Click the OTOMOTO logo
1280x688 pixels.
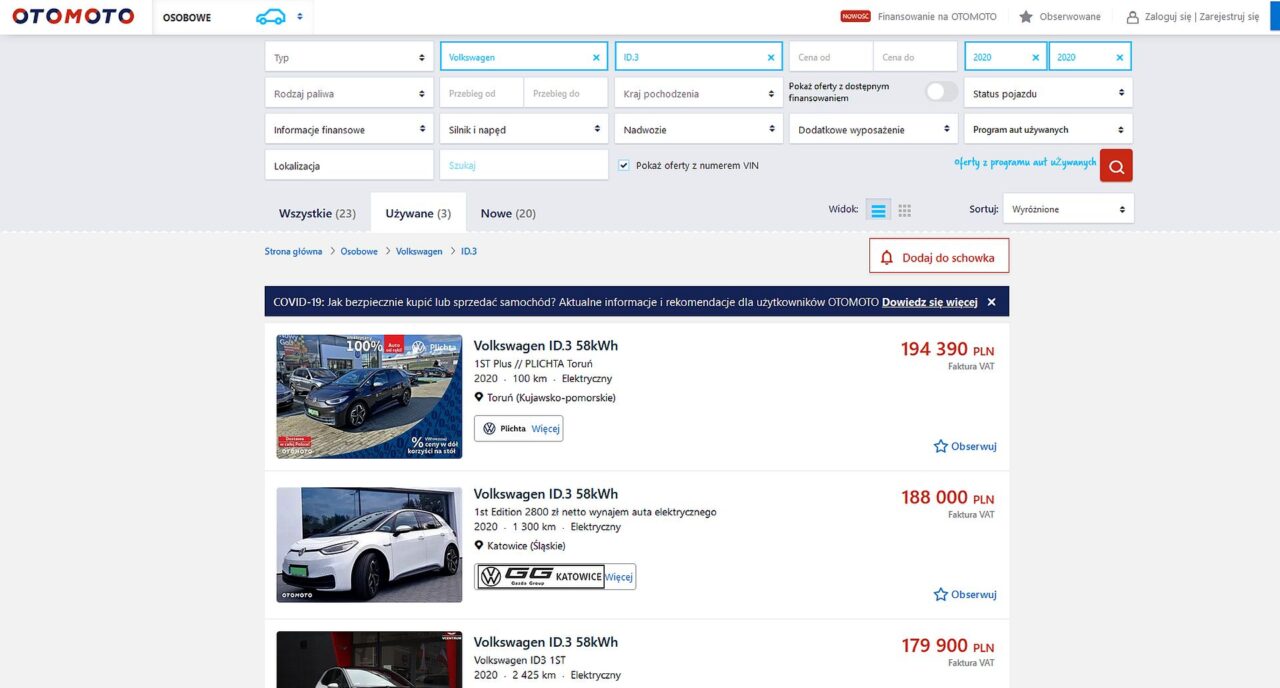pos(73,16)
